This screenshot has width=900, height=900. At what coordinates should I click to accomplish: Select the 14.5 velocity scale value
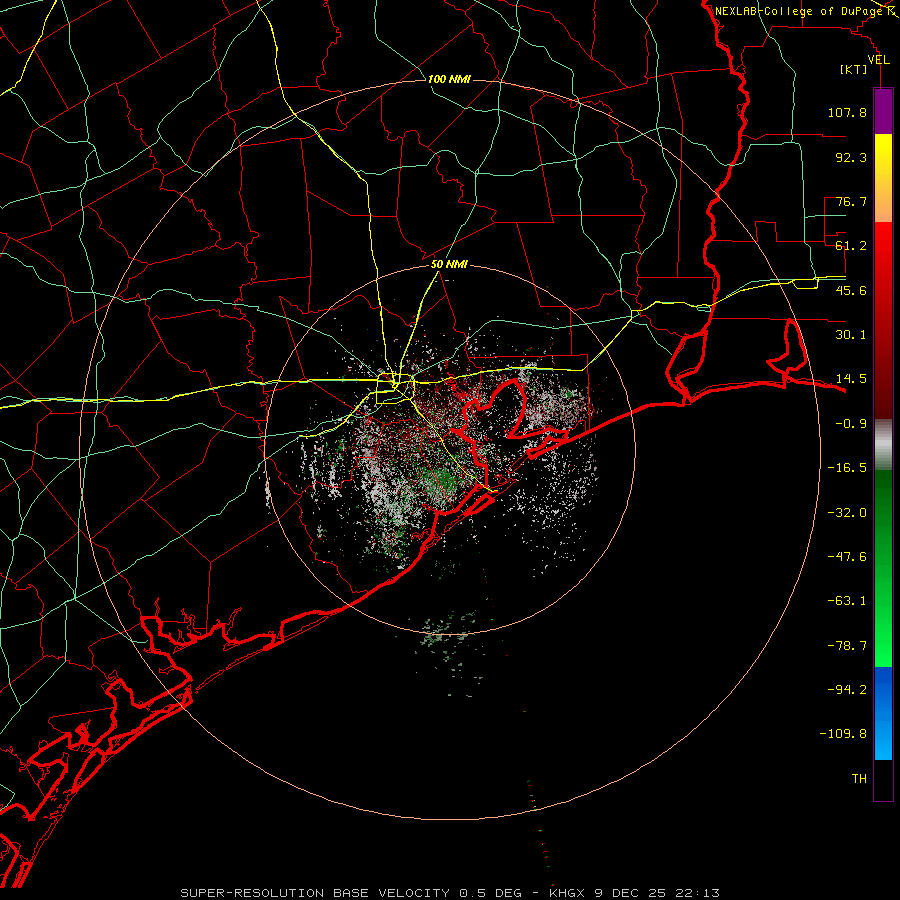click(851, 379)
